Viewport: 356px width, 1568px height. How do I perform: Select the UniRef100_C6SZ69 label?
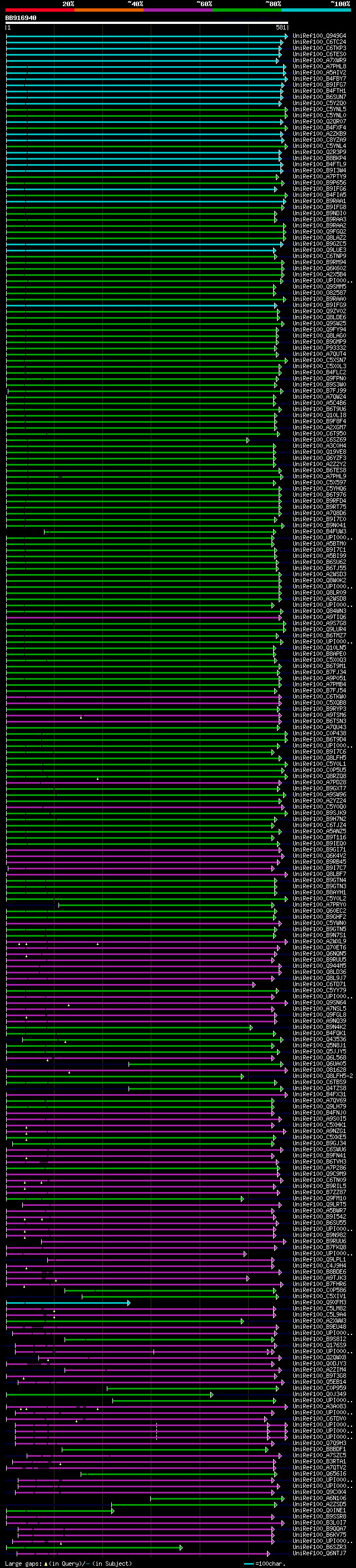(x=319, y=439)
